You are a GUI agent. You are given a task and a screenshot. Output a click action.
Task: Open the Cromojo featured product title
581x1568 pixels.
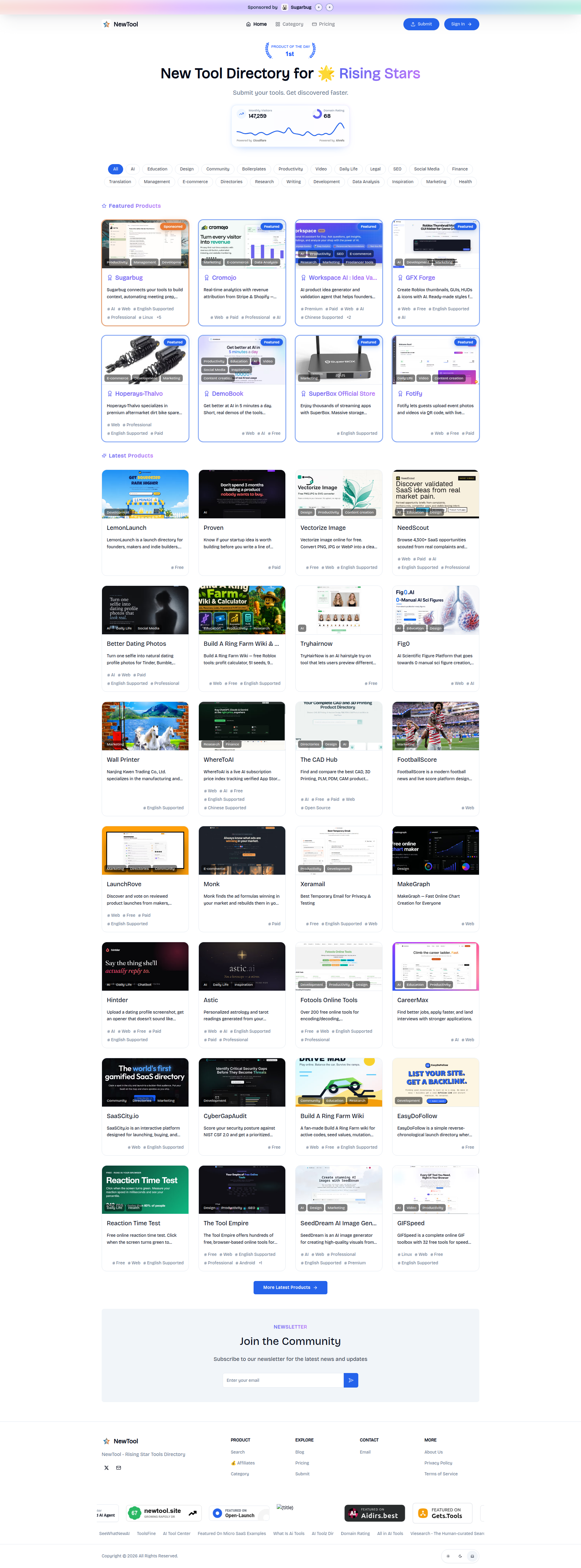[224, 278]
